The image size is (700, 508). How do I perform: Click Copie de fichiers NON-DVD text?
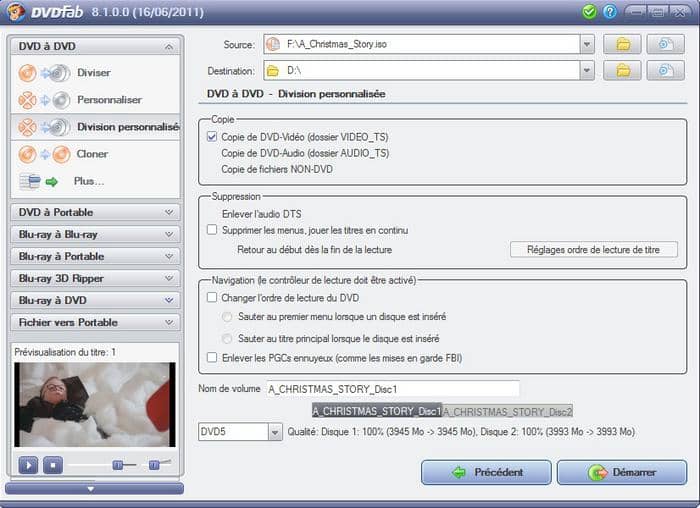point(277,169)
